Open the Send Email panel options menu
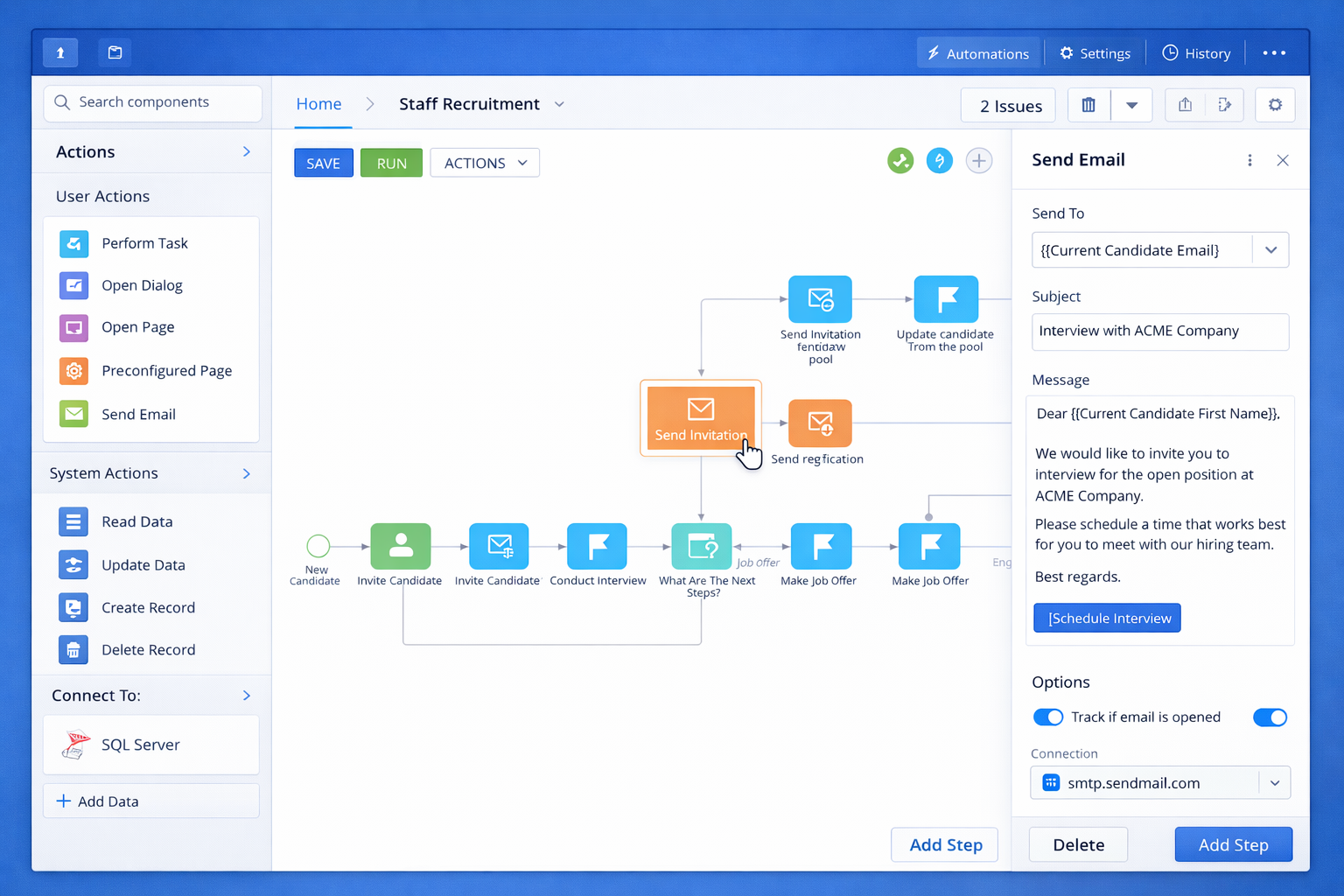 (x=1249, y=160)
